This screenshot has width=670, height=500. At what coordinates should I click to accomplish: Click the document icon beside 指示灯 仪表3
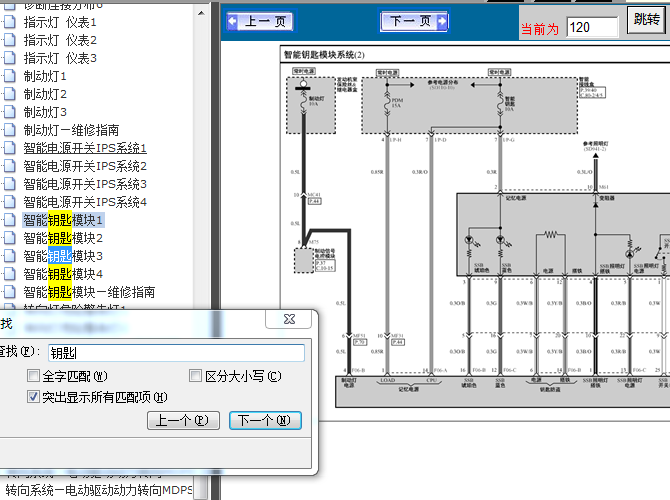coord(9,58)
